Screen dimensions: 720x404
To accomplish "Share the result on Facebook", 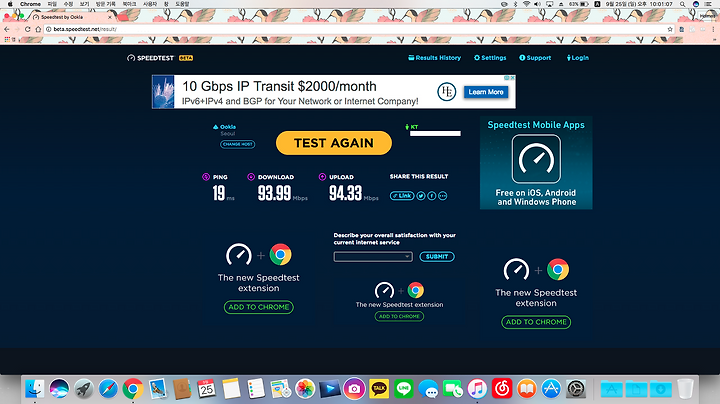I will pos(432,196).
